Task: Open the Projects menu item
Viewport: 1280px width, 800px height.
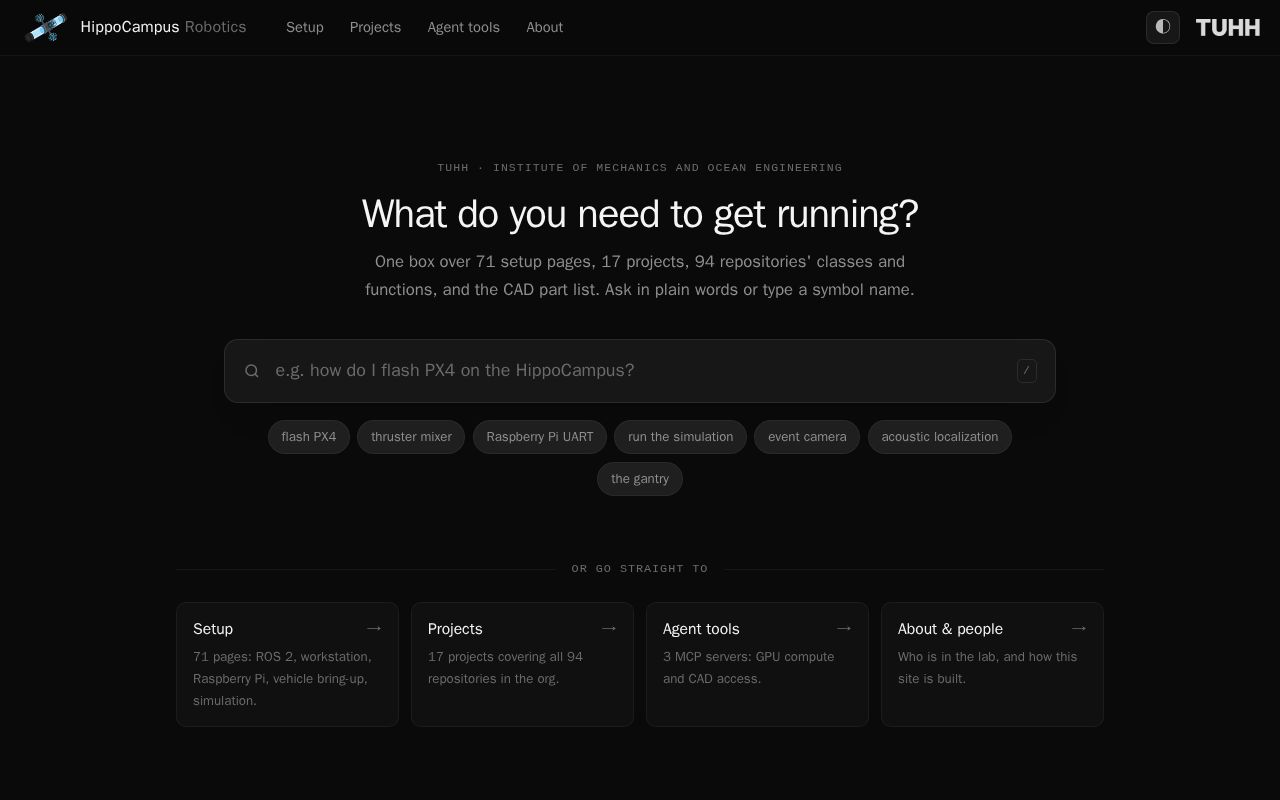Action: point(375,27)
